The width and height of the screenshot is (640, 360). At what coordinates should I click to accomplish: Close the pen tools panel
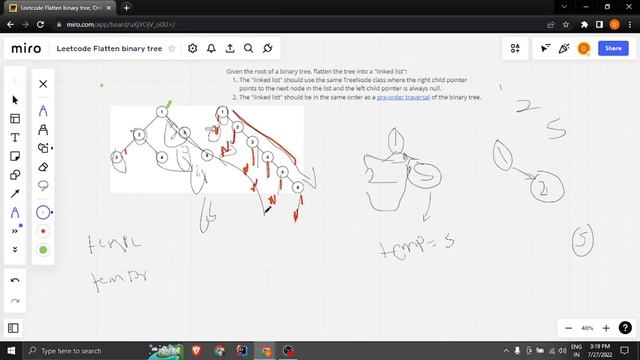coord(43,84)
